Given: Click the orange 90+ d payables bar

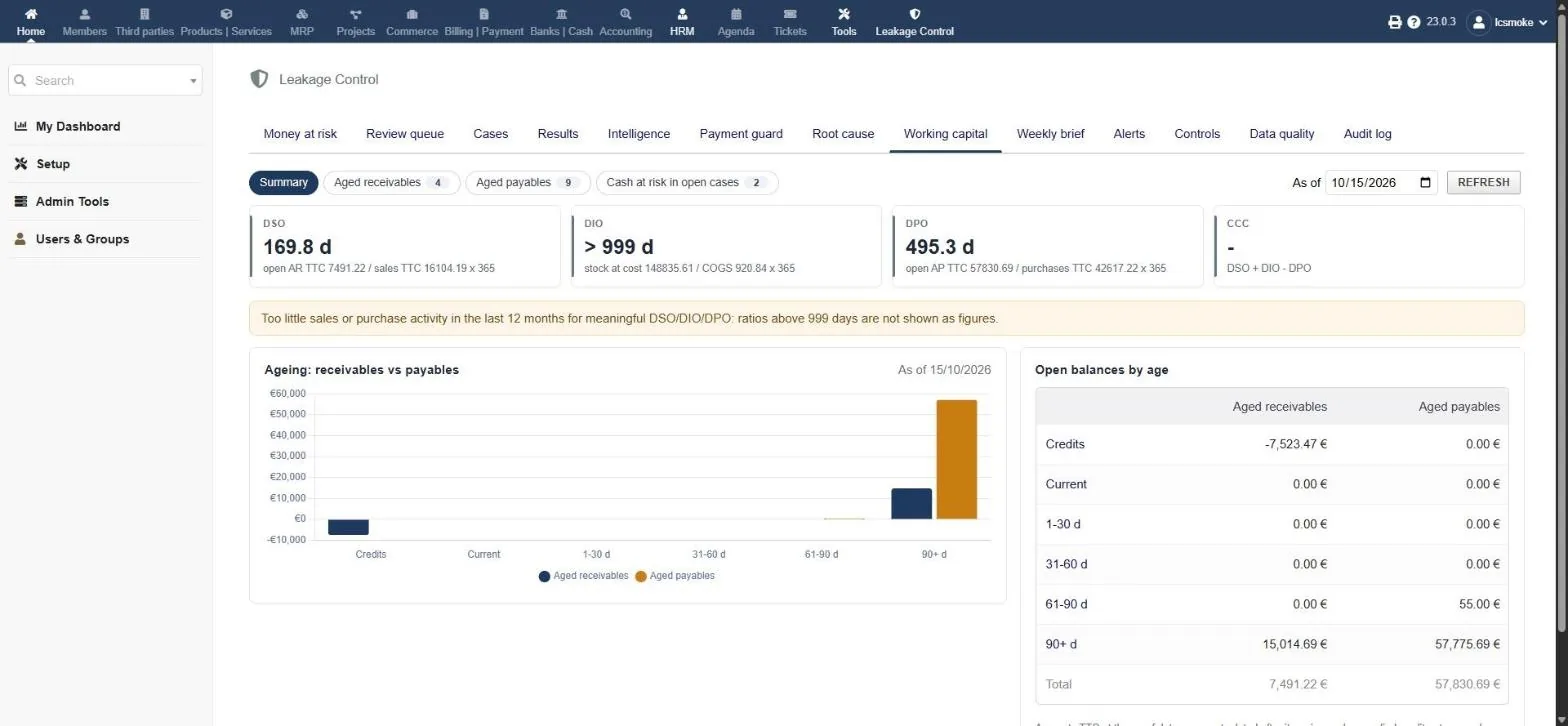Looking at the screenshot, I should click(x=957, y=459).
